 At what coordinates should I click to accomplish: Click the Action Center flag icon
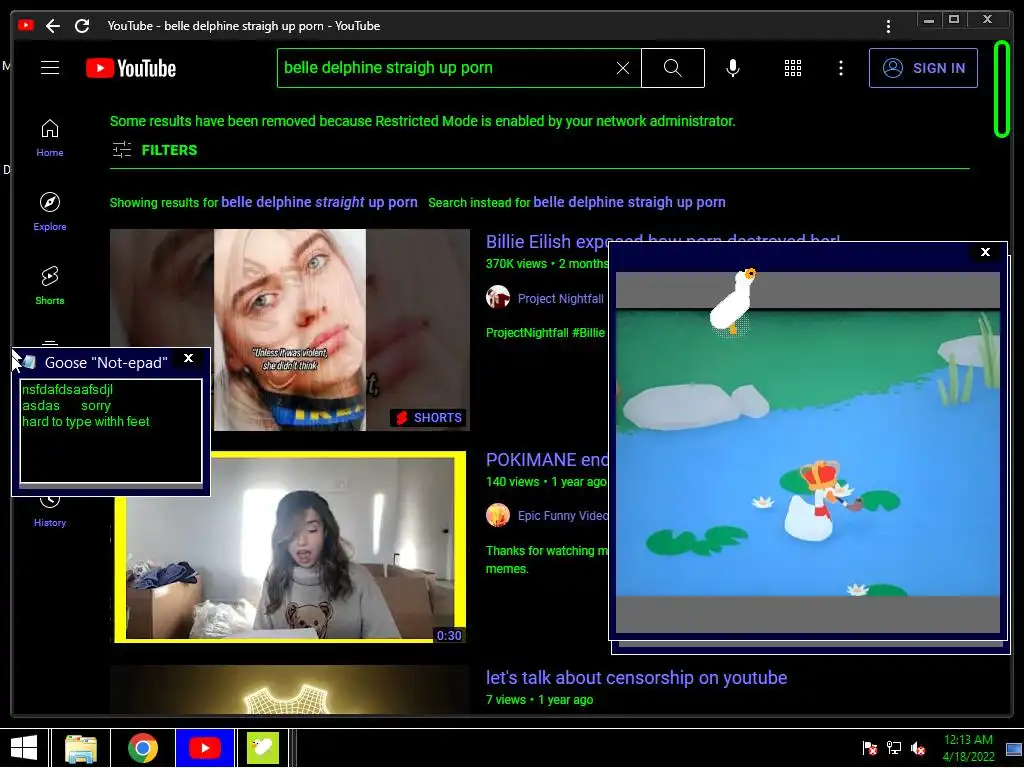coord(870,748)
